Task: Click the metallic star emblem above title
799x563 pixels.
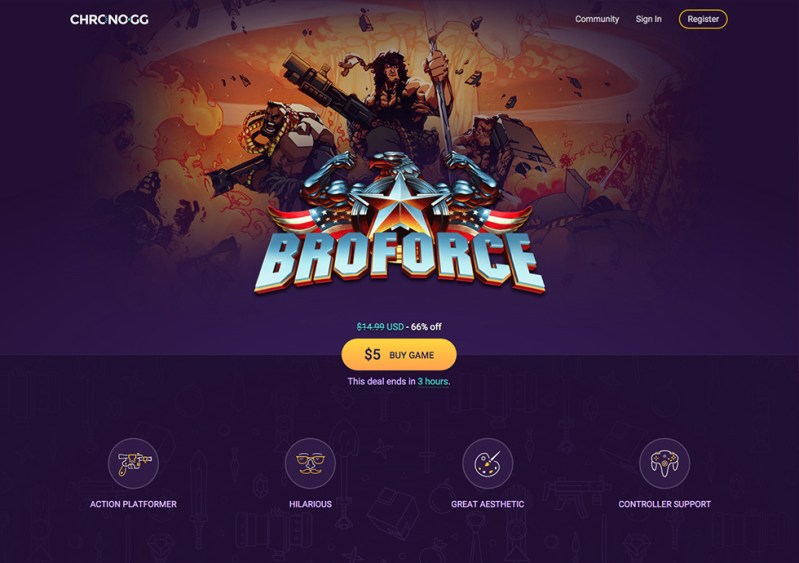Action: [x=400, y=204]
